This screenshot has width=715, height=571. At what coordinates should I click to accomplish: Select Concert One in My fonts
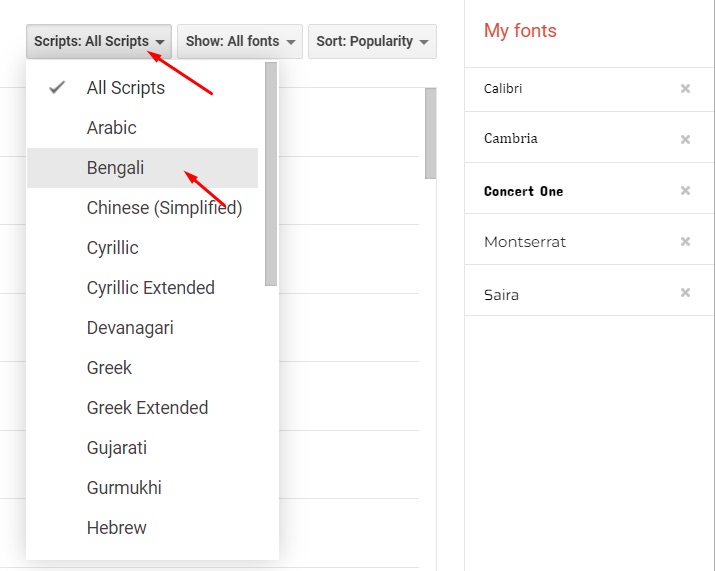(x=523, y=191)
